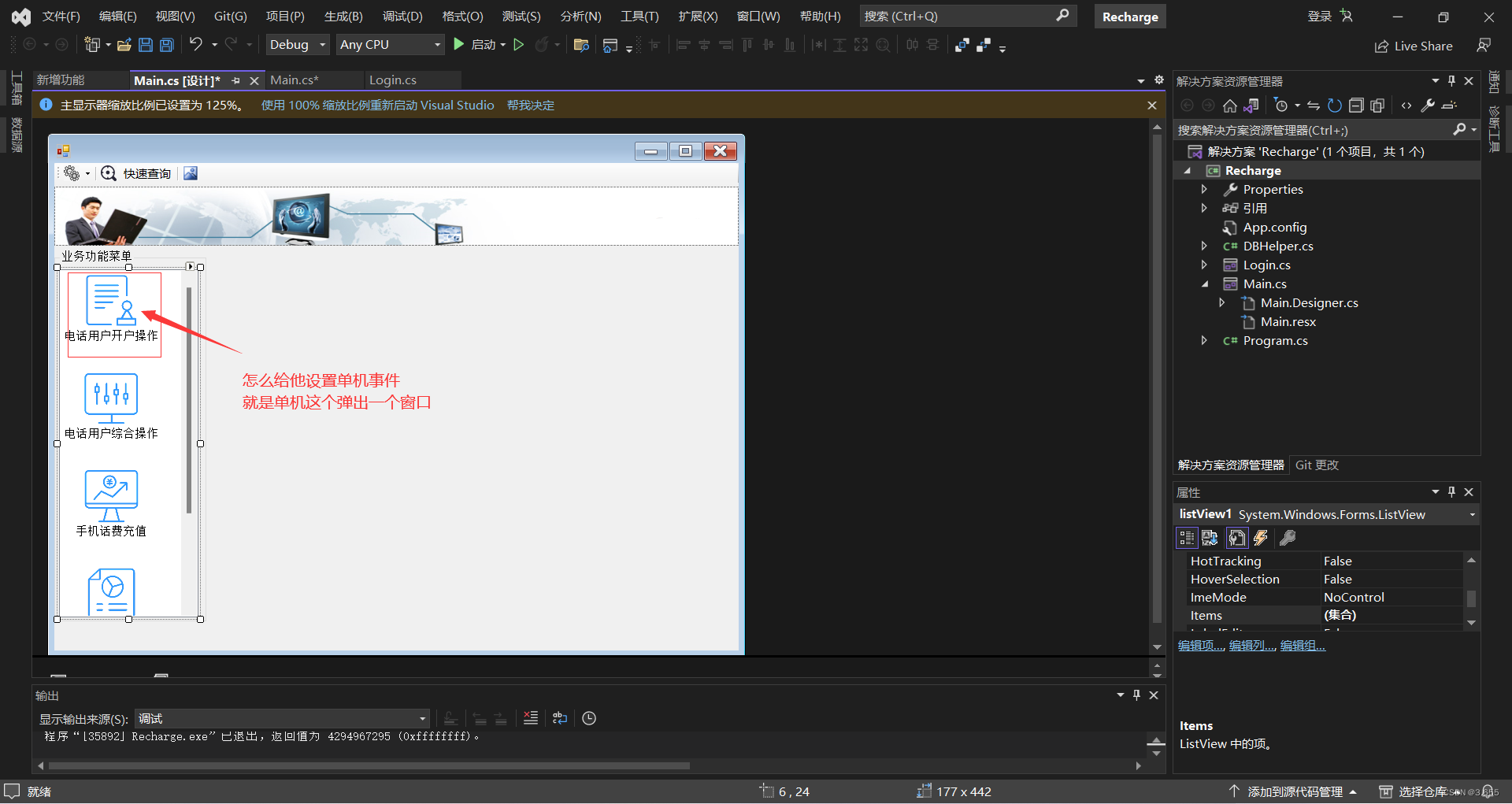This screenshot has height=804, width=1512.
Task: Show the Events lightning bolt in Properties
Action: [1261, 538]
